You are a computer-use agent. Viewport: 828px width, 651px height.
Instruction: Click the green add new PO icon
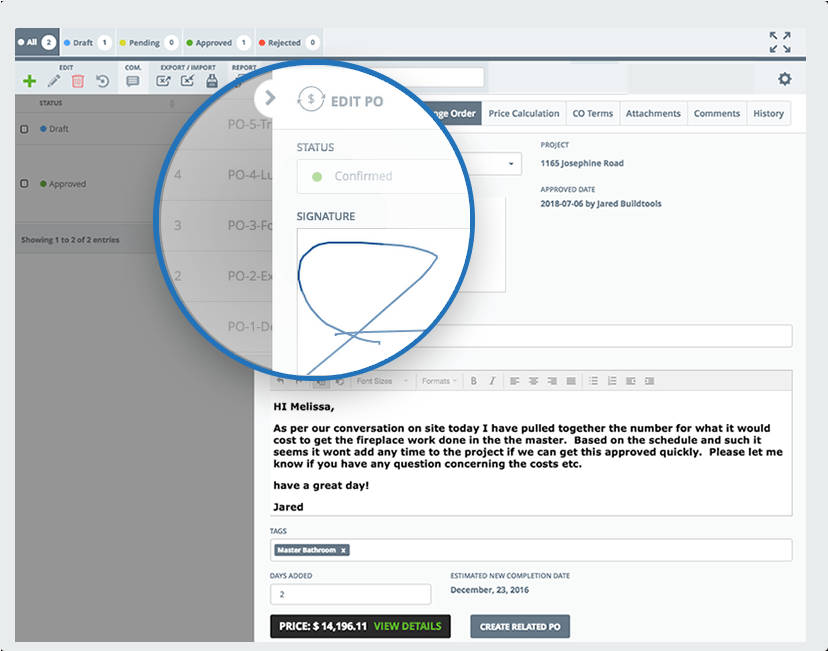pos(28,81)
